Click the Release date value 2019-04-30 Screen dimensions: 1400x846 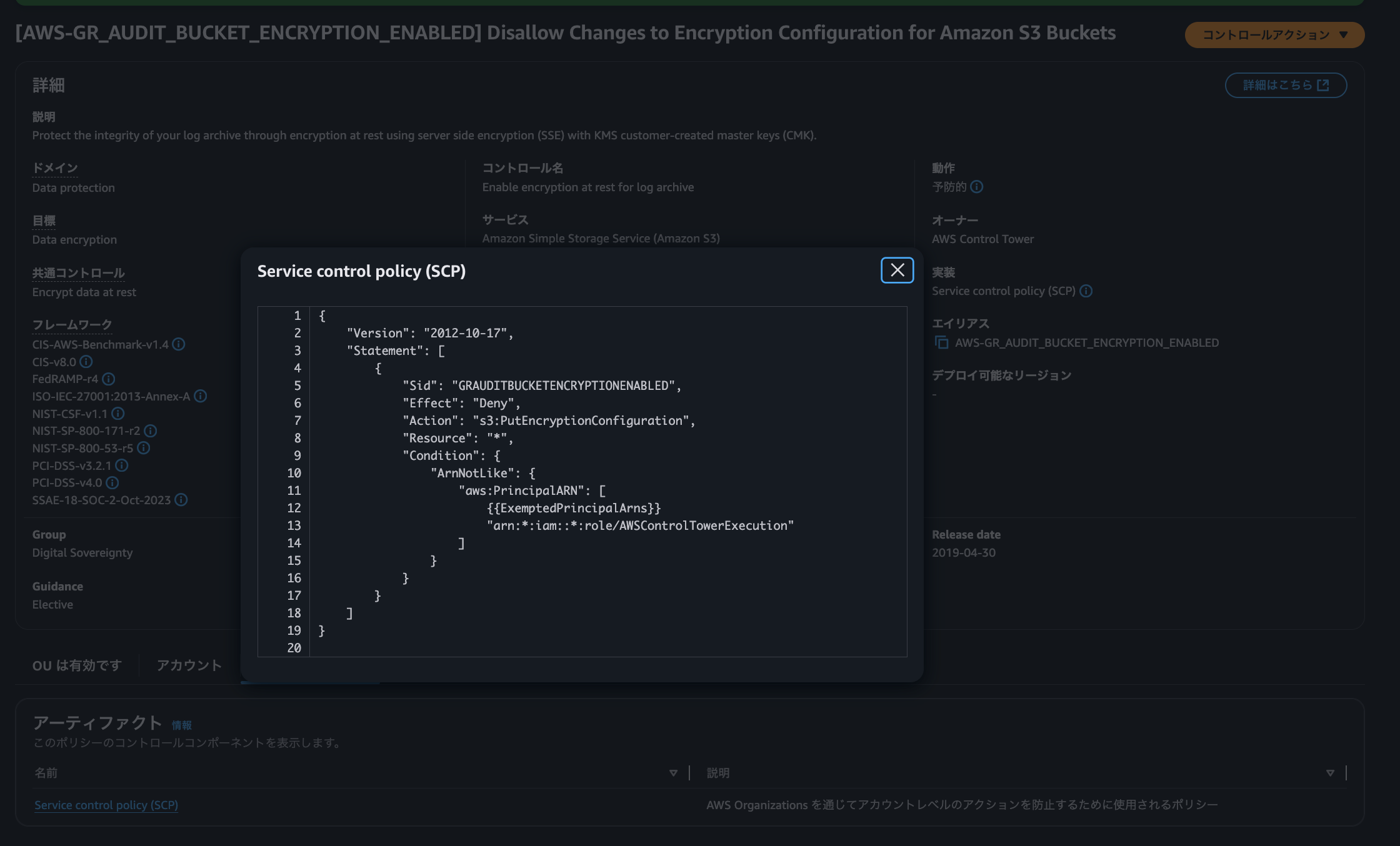pos(964,553)
